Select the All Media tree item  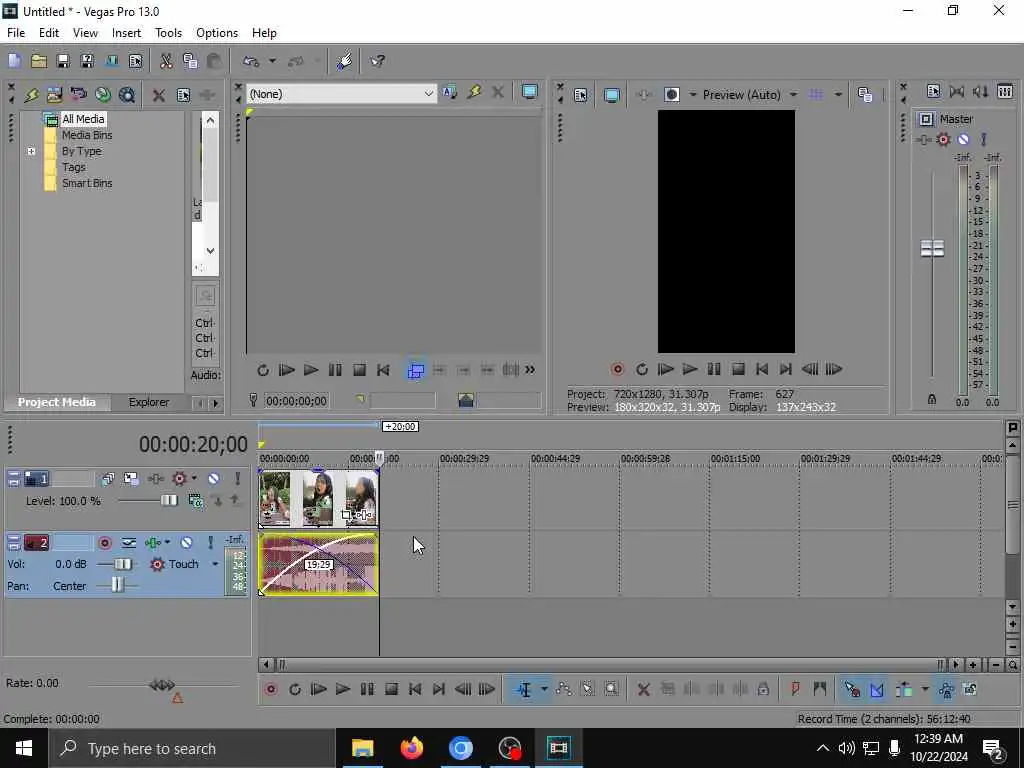[x=83, y=119]
